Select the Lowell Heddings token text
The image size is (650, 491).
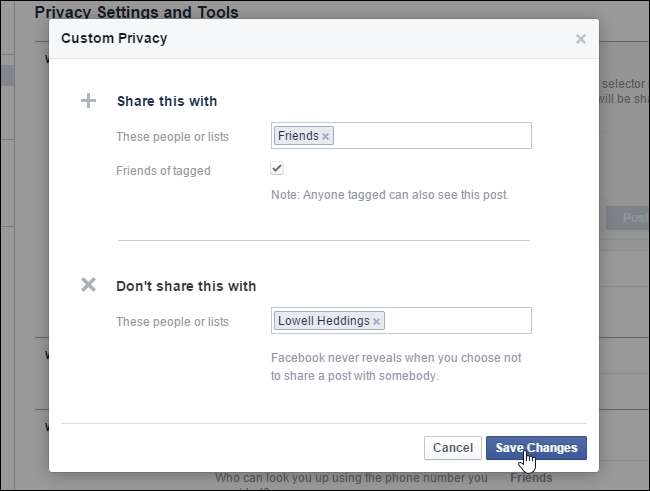(x=323, y=321)
